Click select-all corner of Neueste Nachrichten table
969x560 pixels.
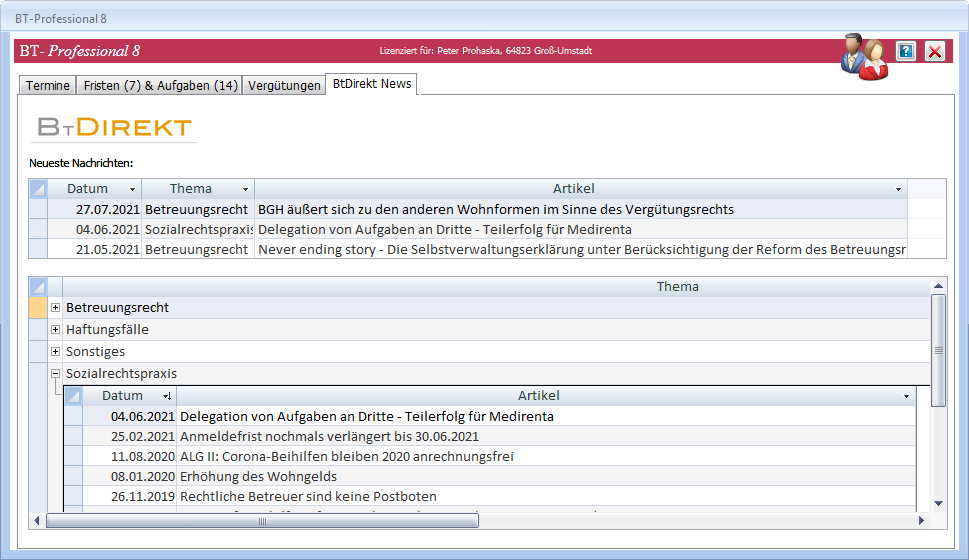click(38, 189)
